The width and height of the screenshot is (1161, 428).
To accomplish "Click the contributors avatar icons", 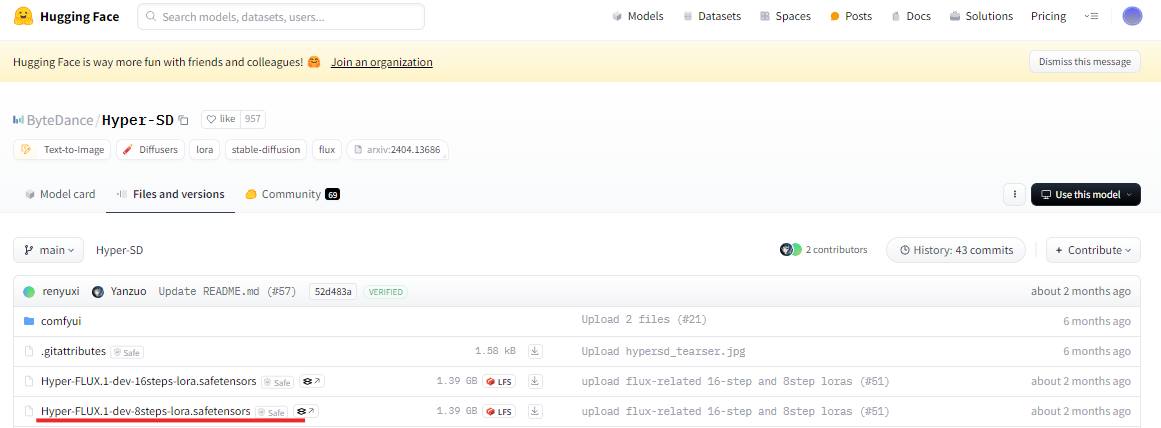I will pyautogui.click(x=790, y=250).
